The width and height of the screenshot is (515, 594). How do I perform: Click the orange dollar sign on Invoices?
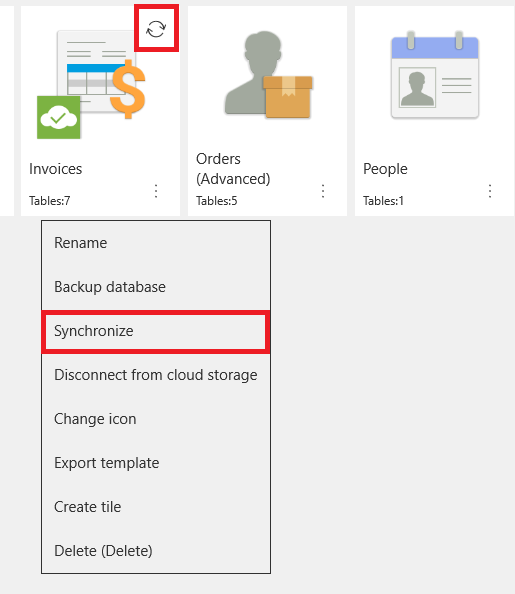pyautogui.click(x=128, y=89)
